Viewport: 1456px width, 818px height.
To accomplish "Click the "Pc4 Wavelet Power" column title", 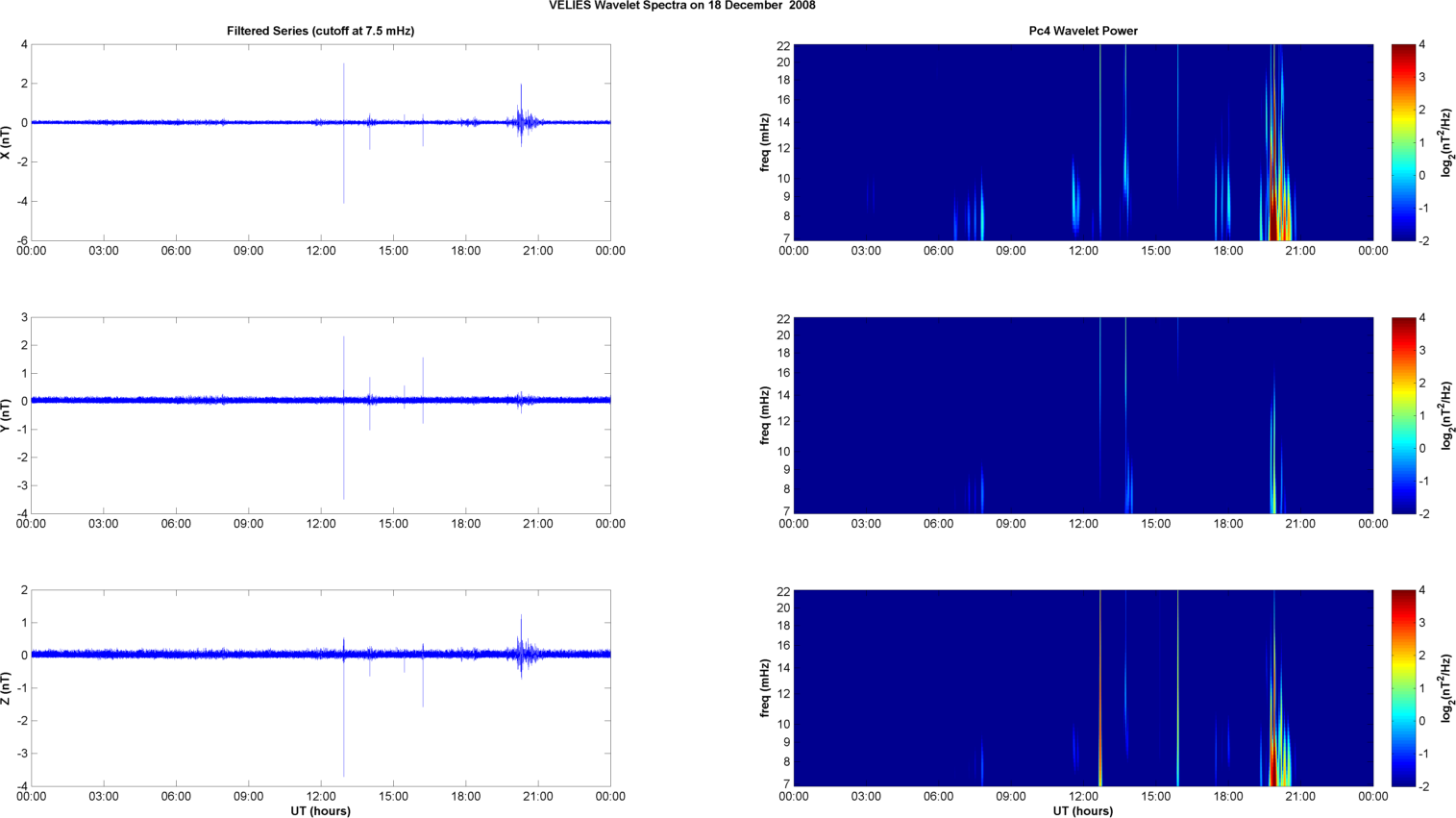I will point(1082,31).
